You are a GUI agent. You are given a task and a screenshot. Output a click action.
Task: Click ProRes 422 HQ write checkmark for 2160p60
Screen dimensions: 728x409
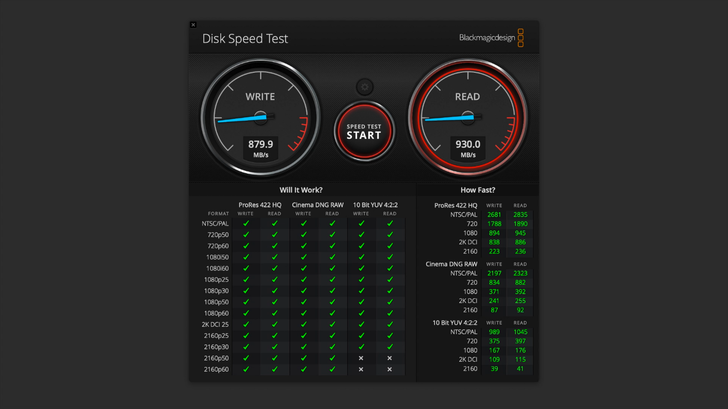pyautogui.click(x=246, y=369)
